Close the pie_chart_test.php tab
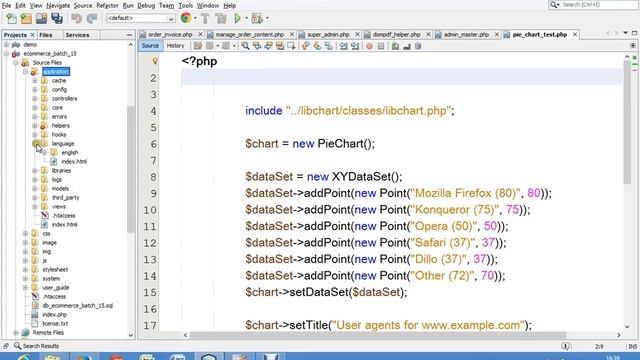This screenshot has height=360, width=640. [575, 35]
